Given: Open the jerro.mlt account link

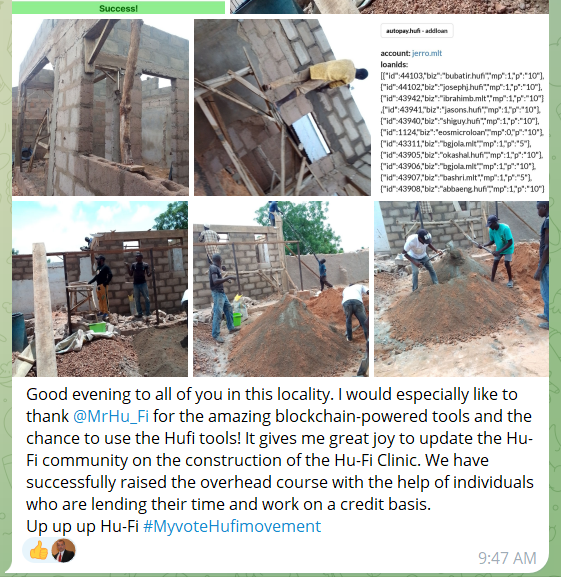Looking at the screenshot, I should coord(427,53).
